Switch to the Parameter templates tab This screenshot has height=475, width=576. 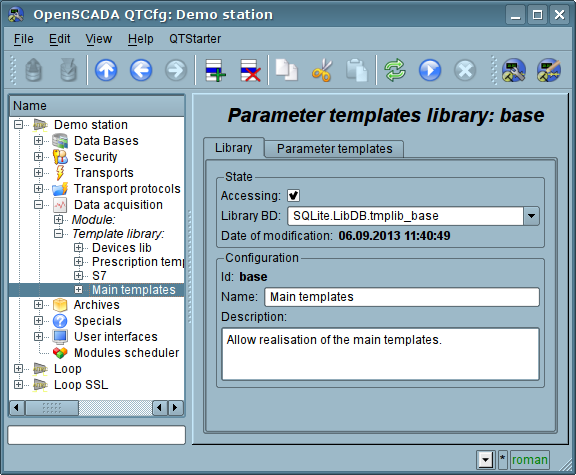(334, 149)
